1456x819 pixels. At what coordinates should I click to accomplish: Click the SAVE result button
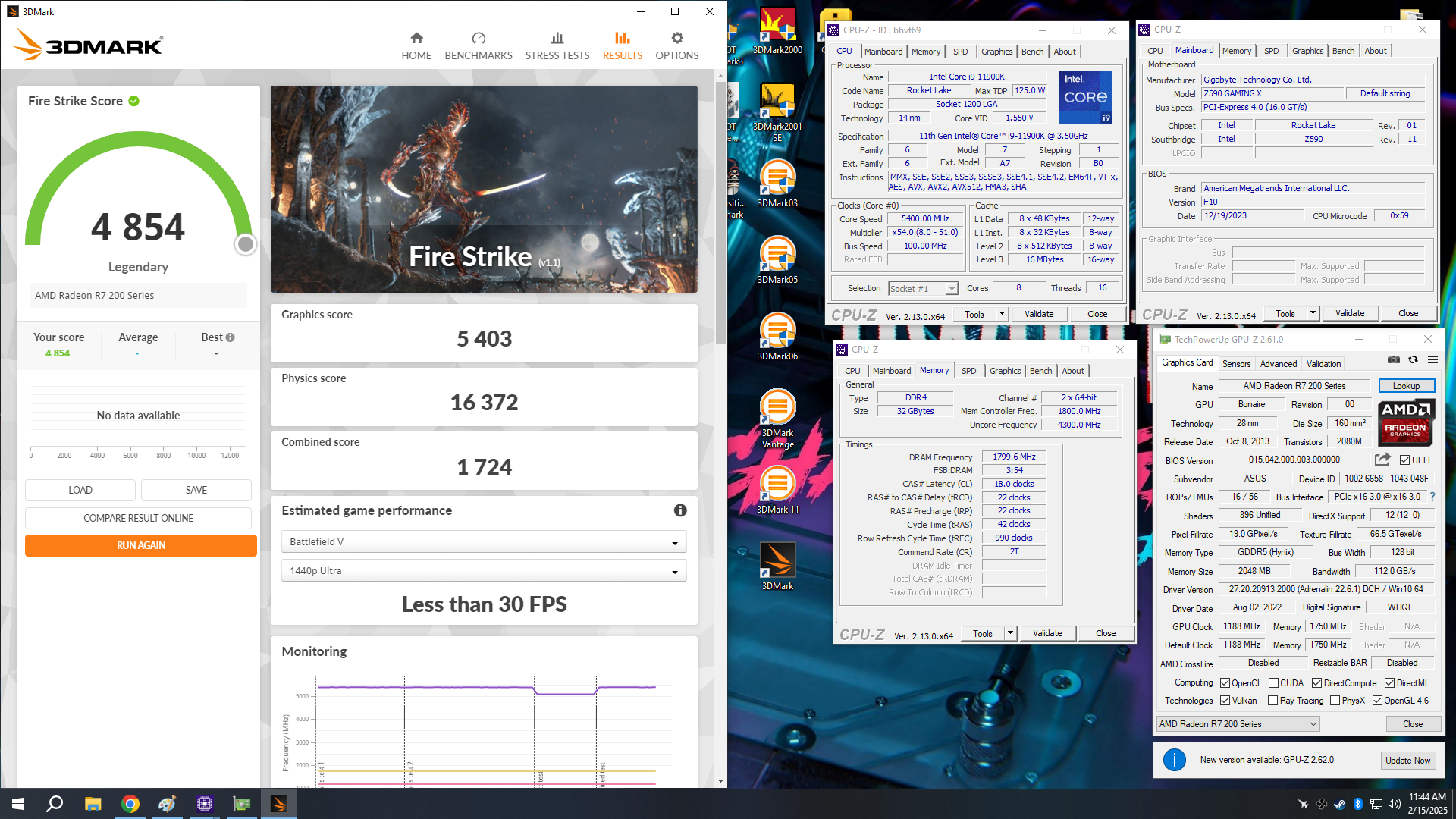pos(196,490)
